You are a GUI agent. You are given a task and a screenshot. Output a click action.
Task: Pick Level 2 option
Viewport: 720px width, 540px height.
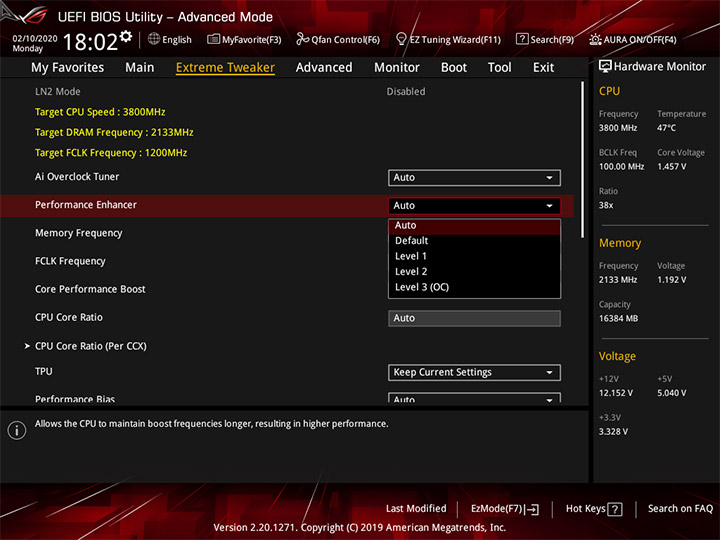[x=474, y=271]
